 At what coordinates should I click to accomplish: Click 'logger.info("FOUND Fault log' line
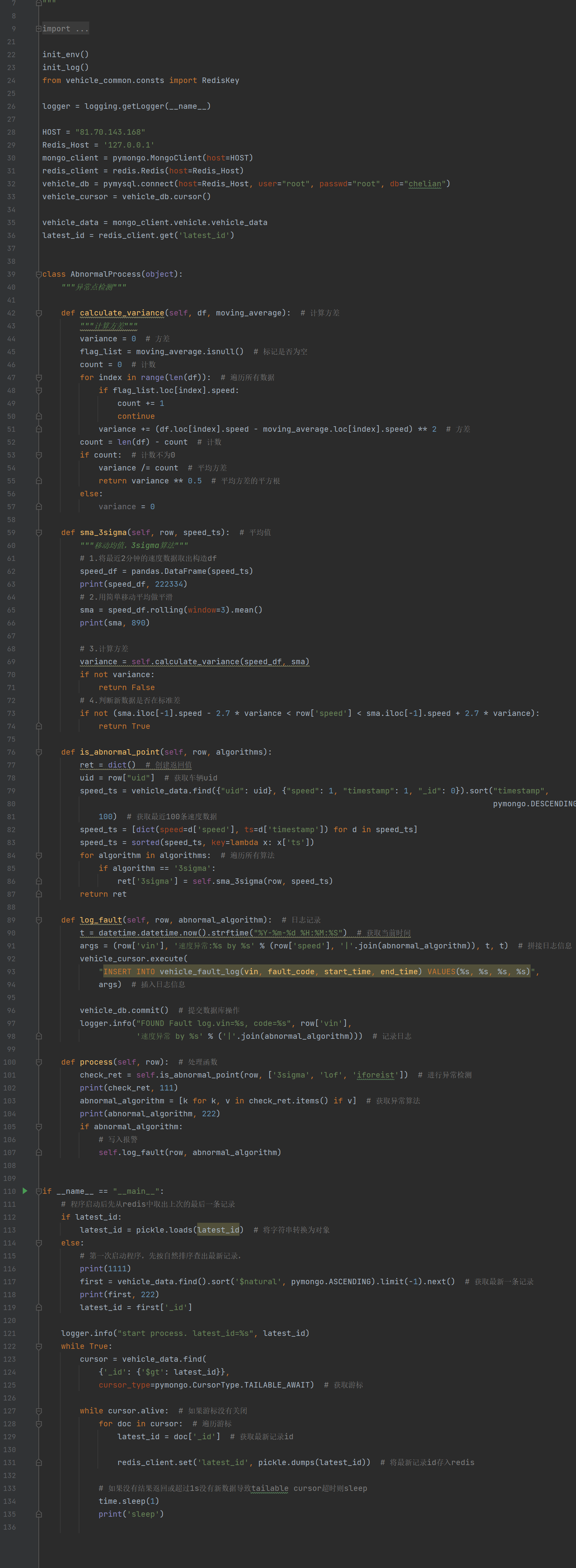[216, 1024]
